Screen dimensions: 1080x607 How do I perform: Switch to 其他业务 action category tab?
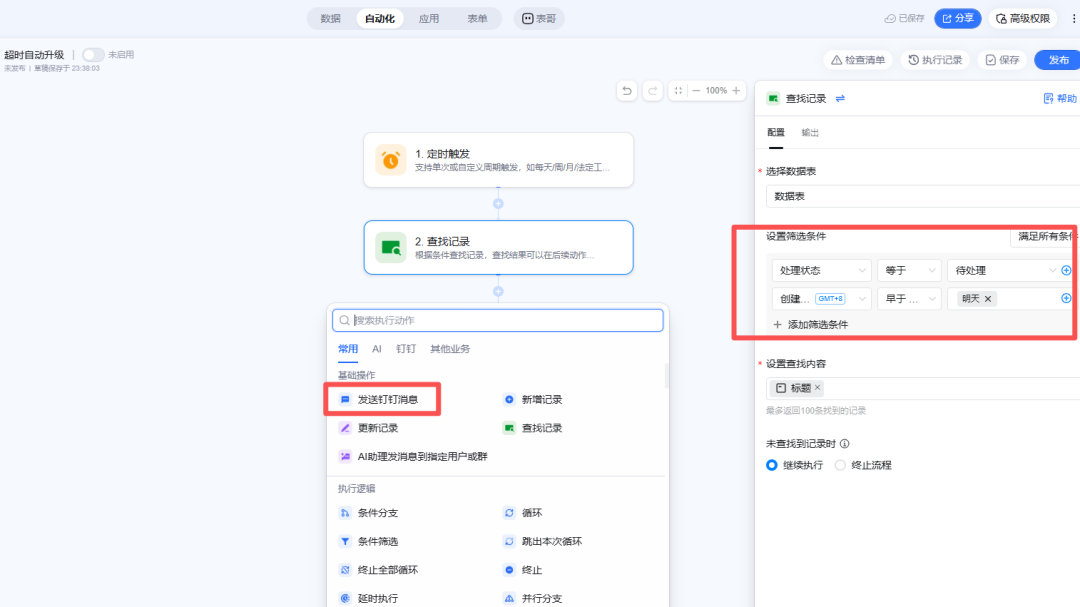[450, 349]
